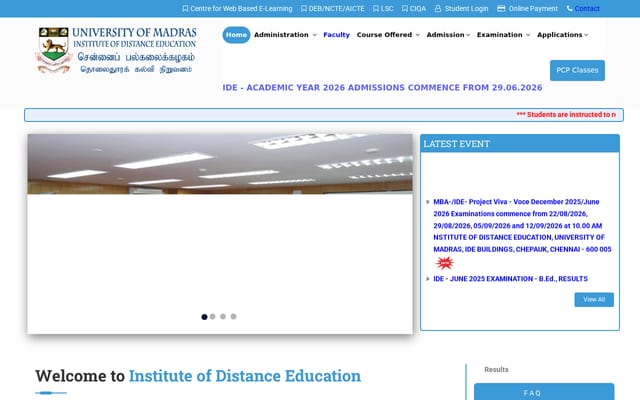The height and width of the screenshot is (400, 640).
Task: Click the LATEST EVENT panel header
Action: [520, 144]
